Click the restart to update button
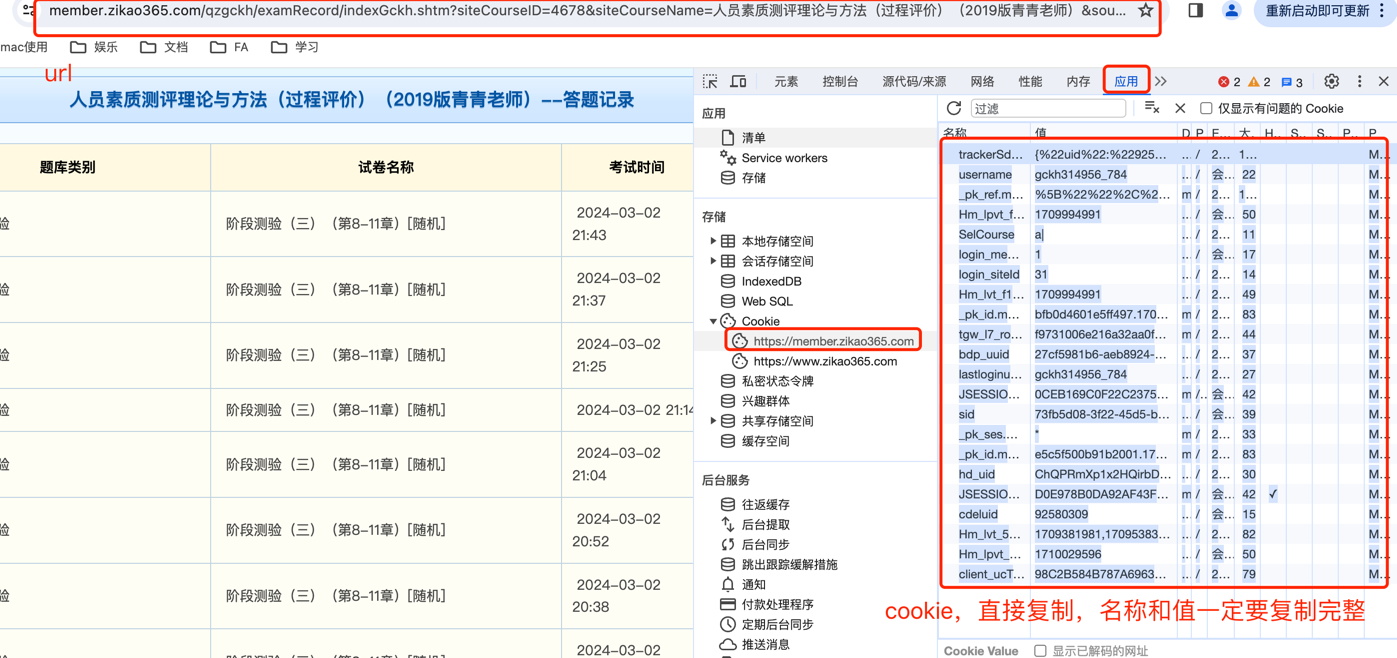 pos(1317,11)
